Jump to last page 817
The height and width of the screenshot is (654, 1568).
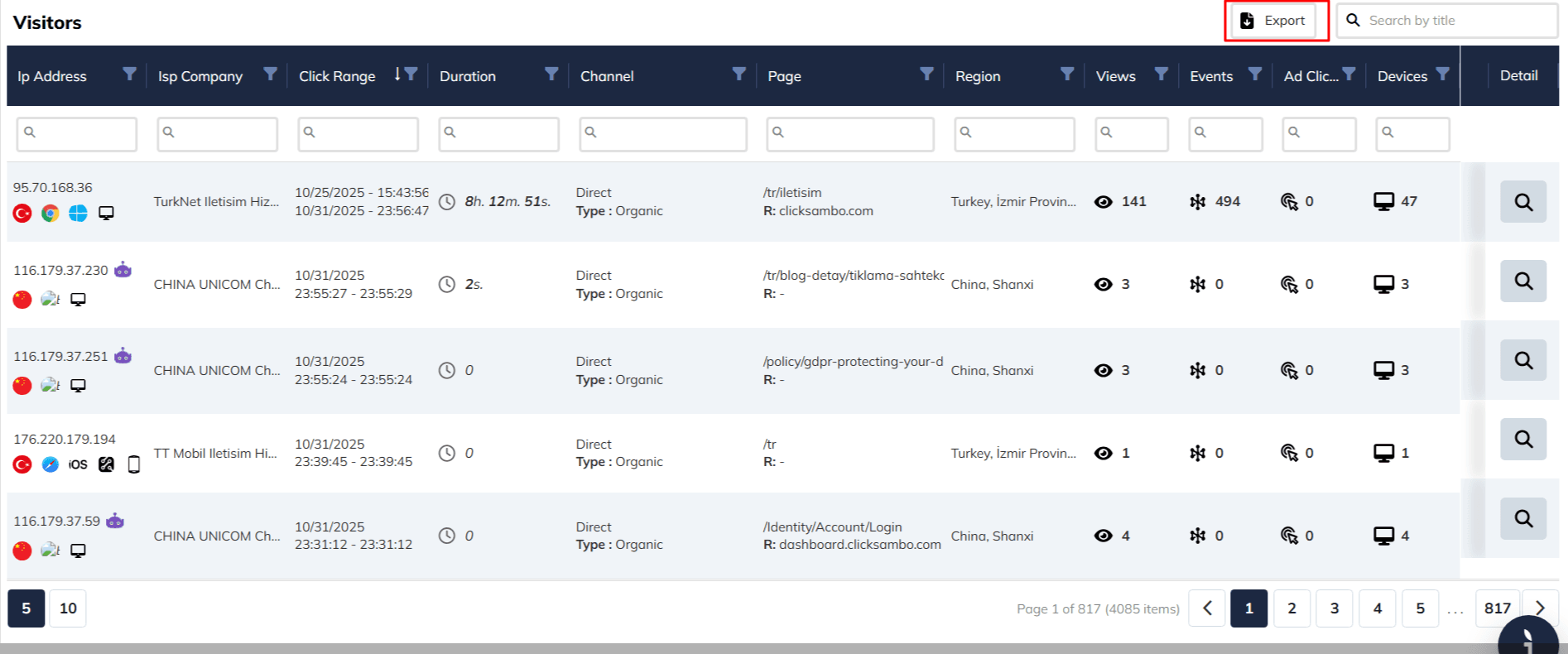[x=1497, y=608]
